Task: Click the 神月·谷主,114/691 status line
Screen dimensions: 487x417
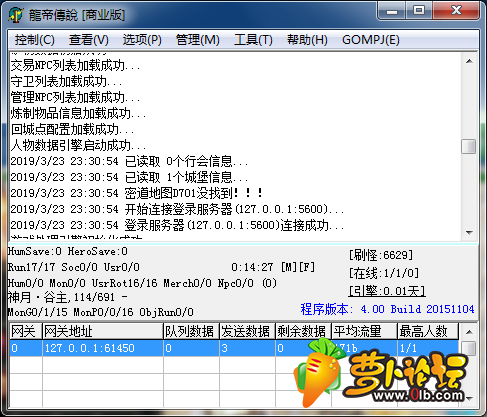Action: click(68, 297)
